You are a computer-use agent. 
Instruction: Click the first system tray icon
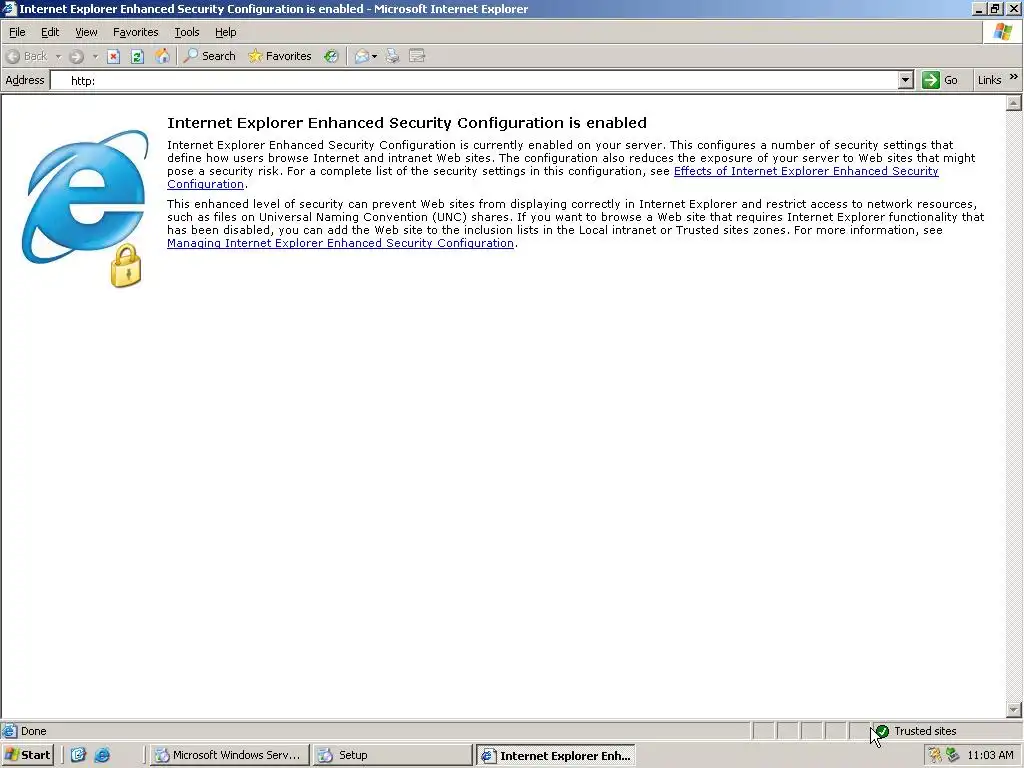pos(935,755)
